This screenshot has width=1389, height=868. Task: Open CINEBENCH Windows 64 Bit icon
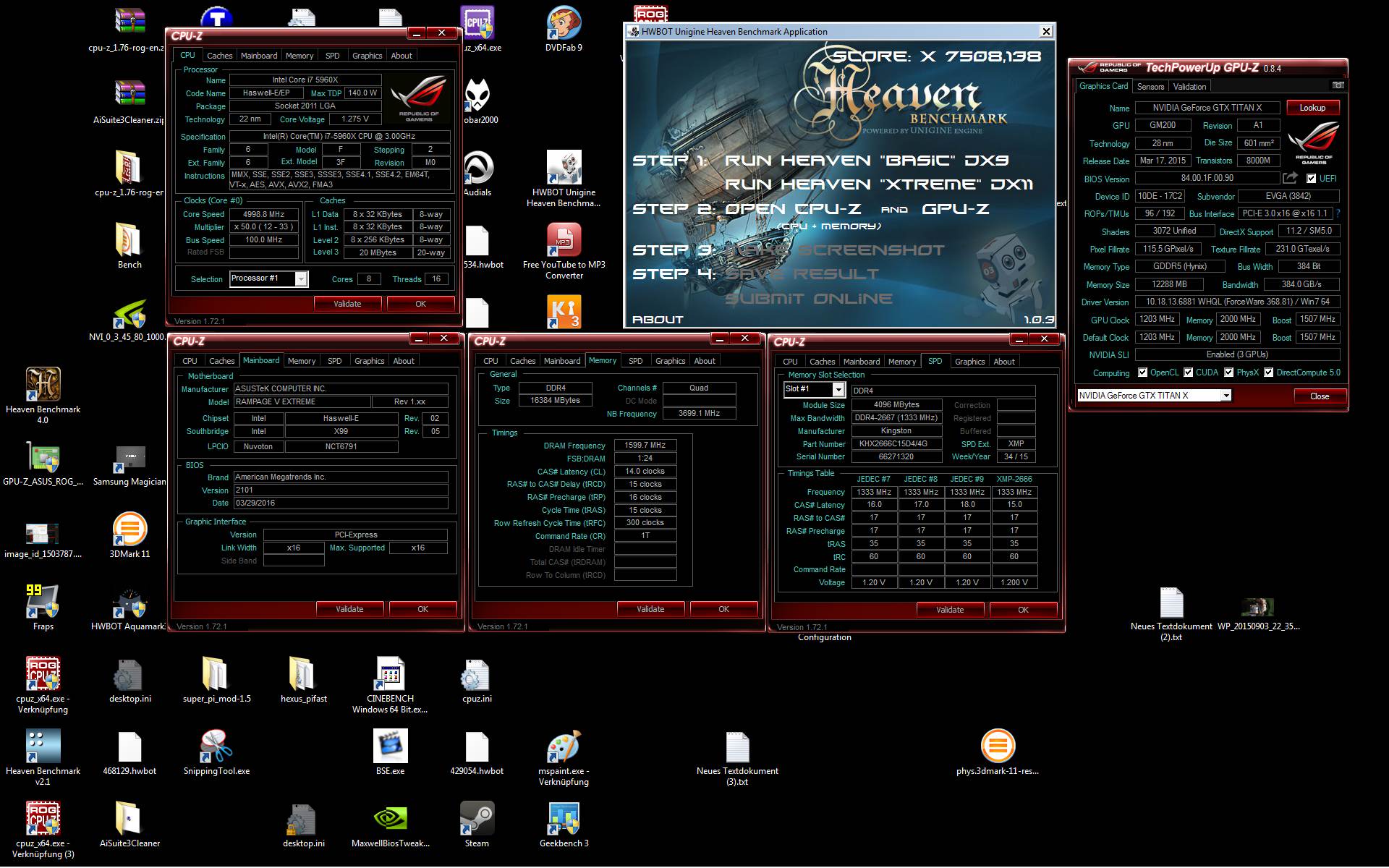click(390, 674)
